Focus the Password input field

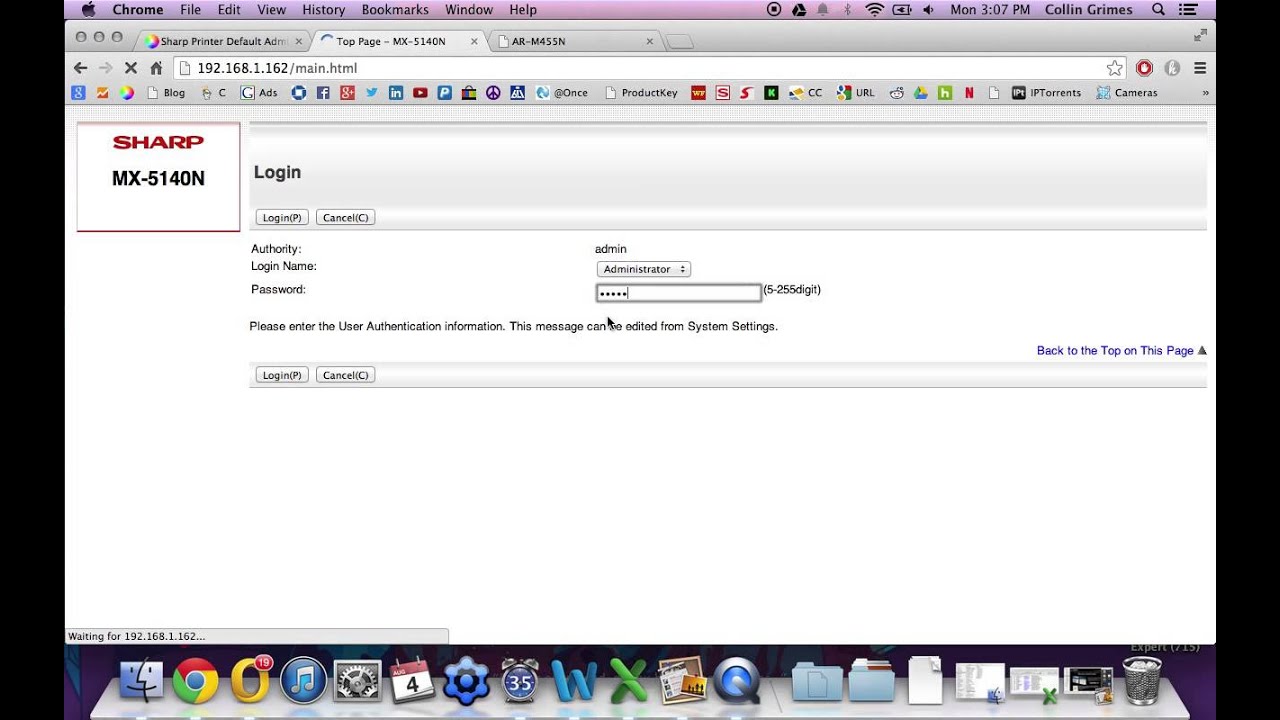click(679, 293)
